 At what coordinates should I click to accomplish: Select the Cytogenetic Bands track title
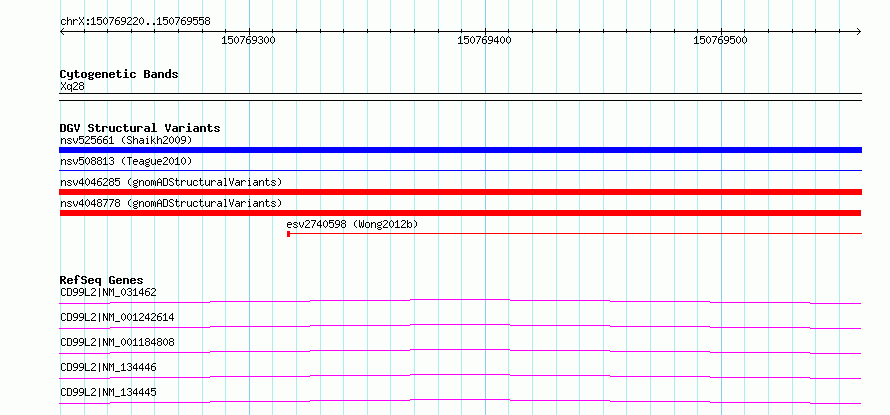click(x=119, y=74)
